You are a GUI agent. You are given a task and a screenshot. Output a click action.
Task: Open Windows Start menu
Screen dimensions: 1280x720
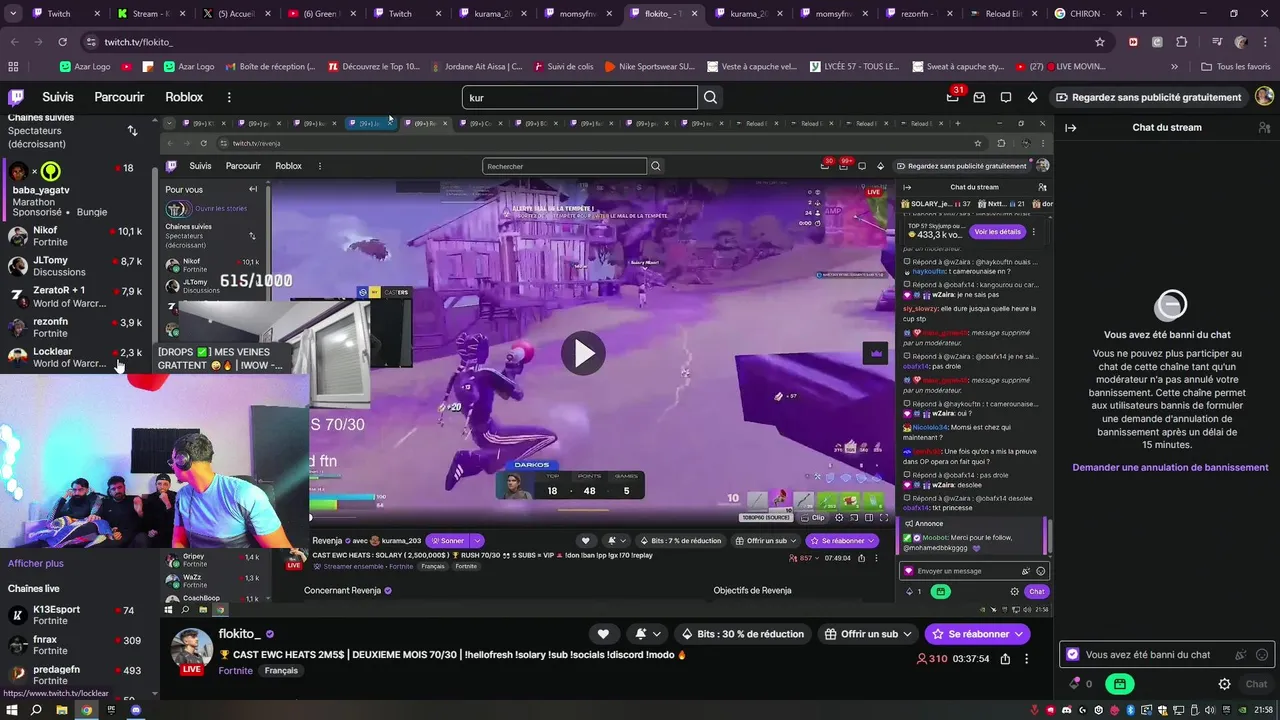pyautogui.click(x=11, y=710)
